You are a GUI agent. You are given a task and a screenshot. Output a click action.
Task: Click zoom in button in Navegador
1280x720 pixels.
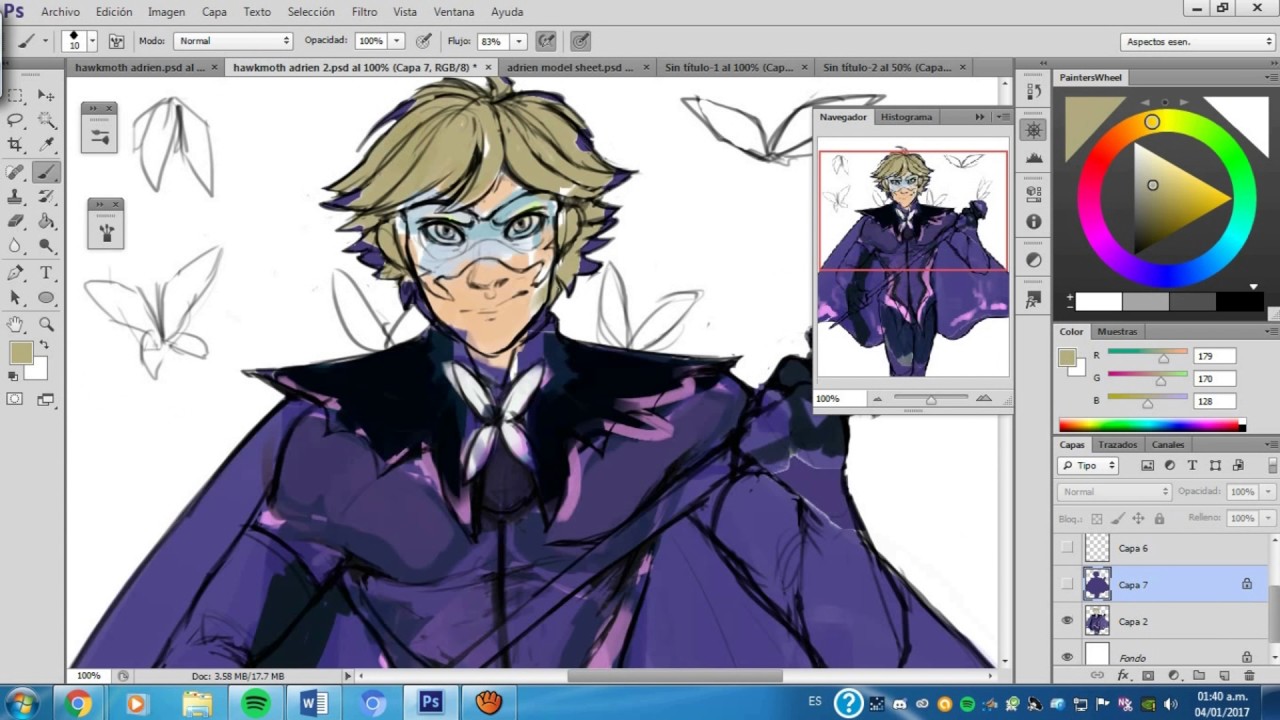(x=984, y=398)
